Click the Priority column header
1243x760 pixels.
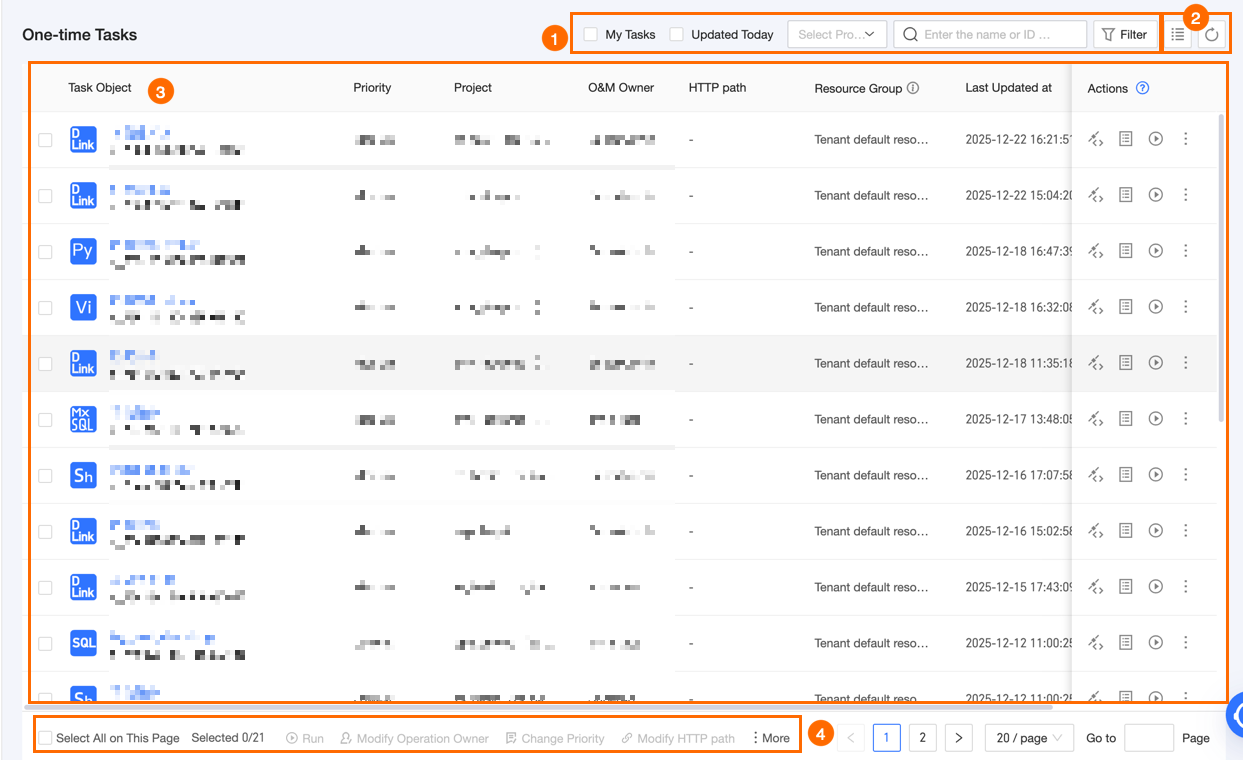coord(372,88)
